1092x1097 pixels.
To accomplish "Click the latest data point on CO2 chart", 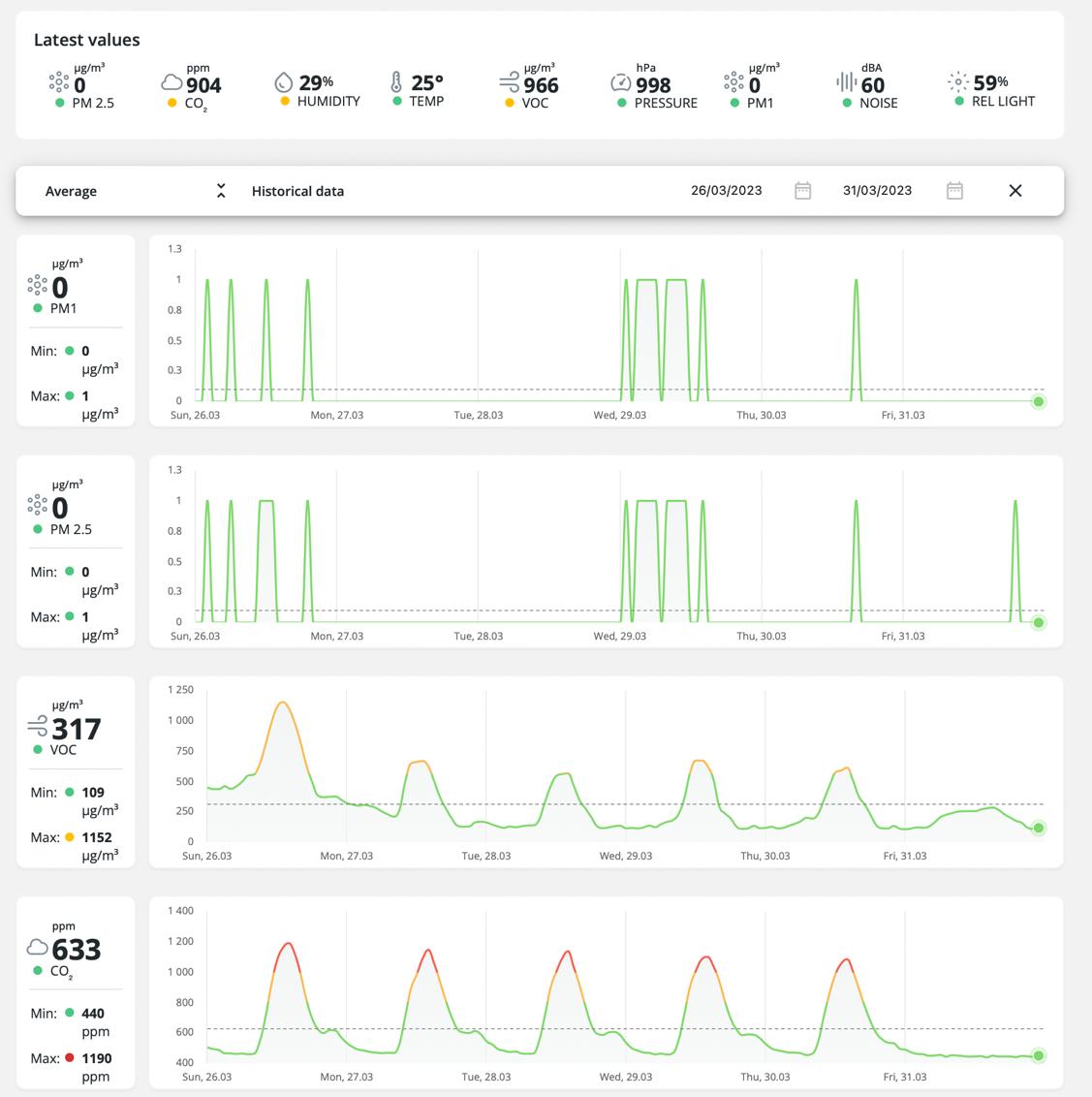I will 1039,1055.
